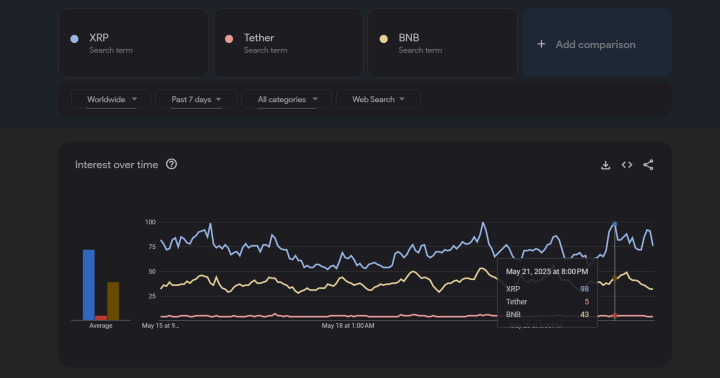Click the May 18 at 1:00 AM axis label

[348, 326]
